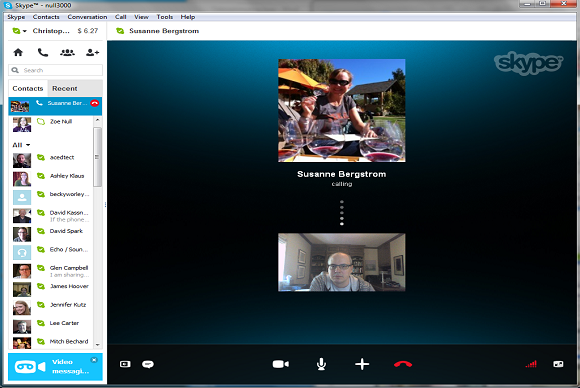This screenshot has width=580, height=388.
Task: Click the plus icon to add participants
Action: 362,364
